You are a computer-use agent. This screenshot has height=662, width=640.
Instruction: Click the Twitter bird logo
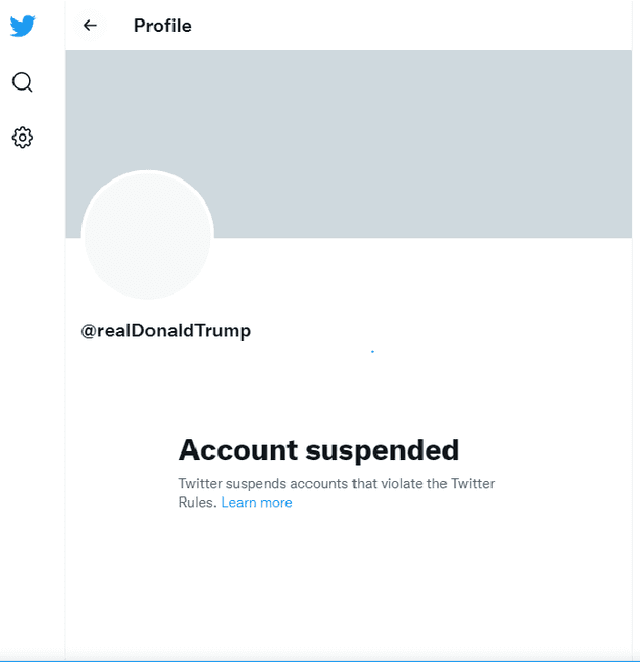(x=22, y=26)
